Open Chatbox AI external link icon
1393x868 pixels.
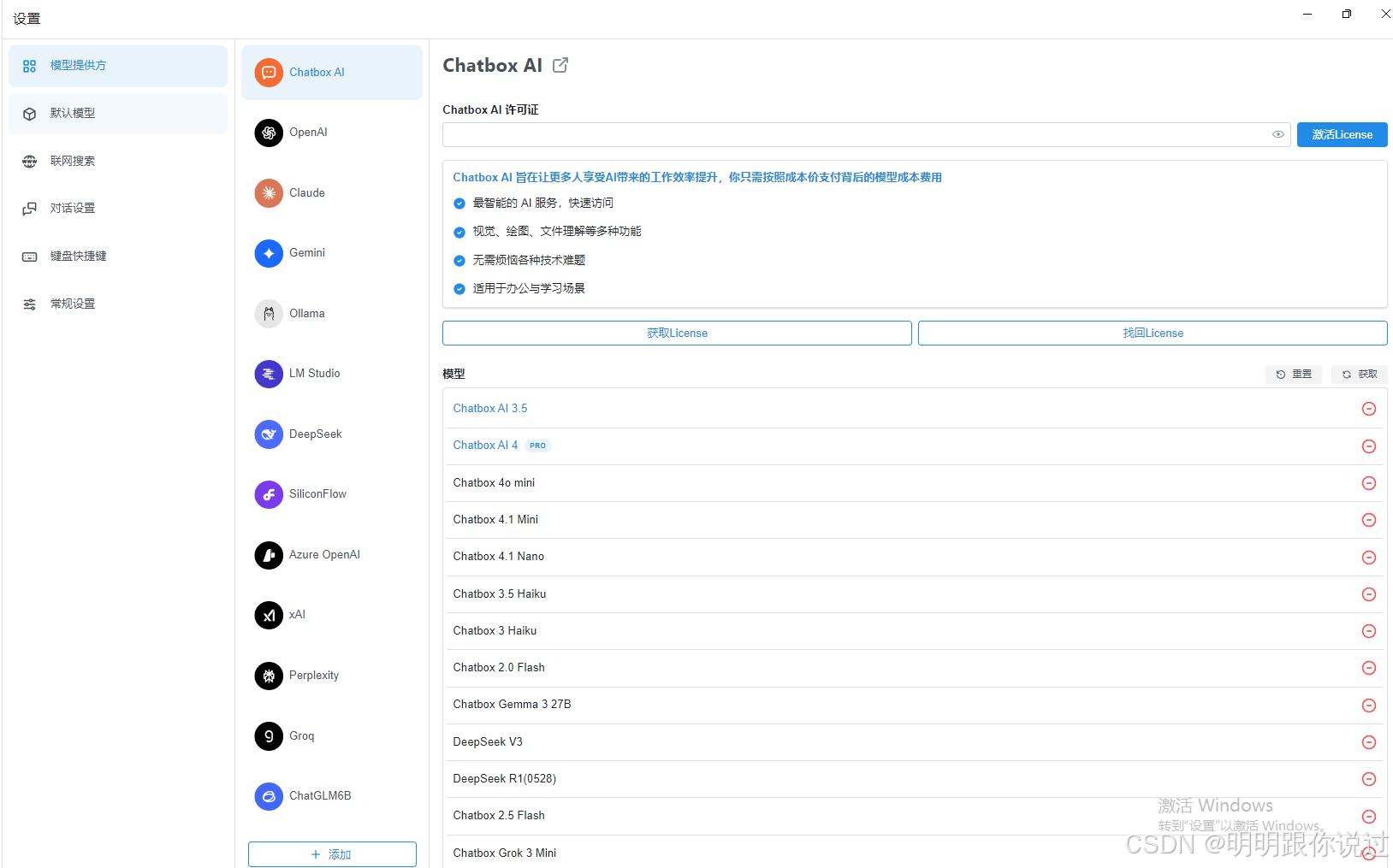[x=560, y=65]
